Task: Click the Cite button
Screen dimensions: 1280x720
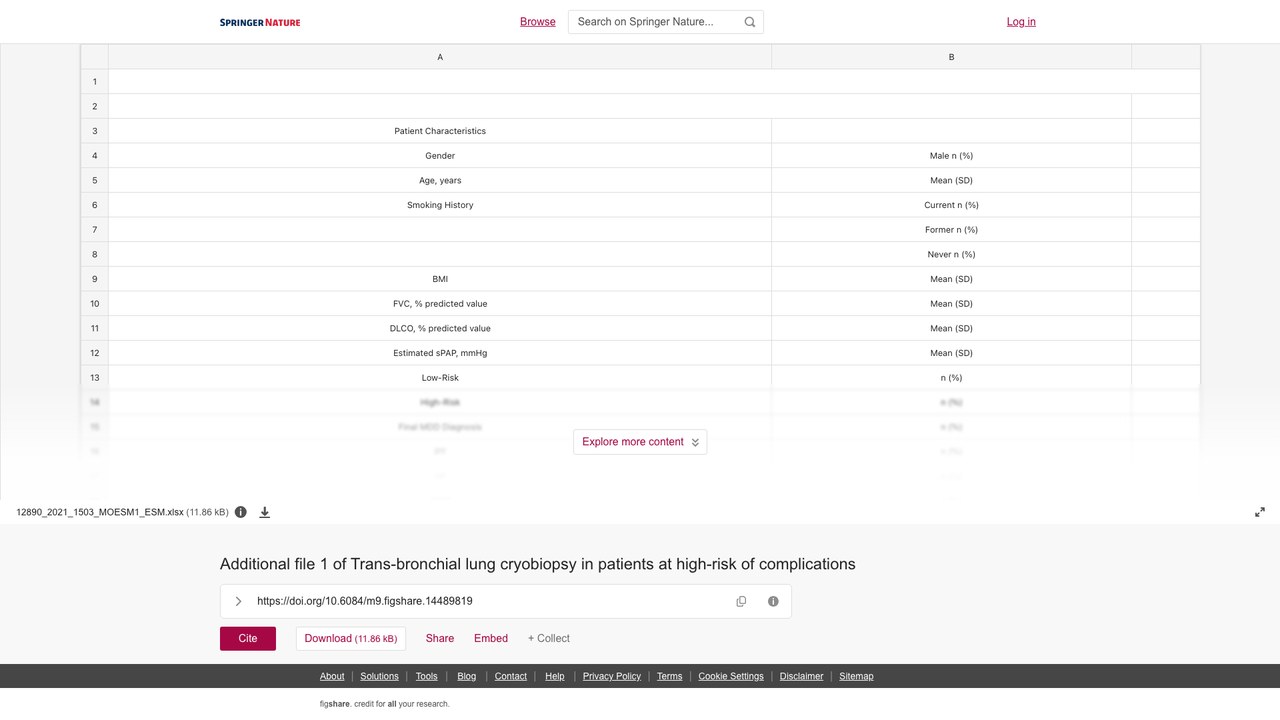Action: 248,638
